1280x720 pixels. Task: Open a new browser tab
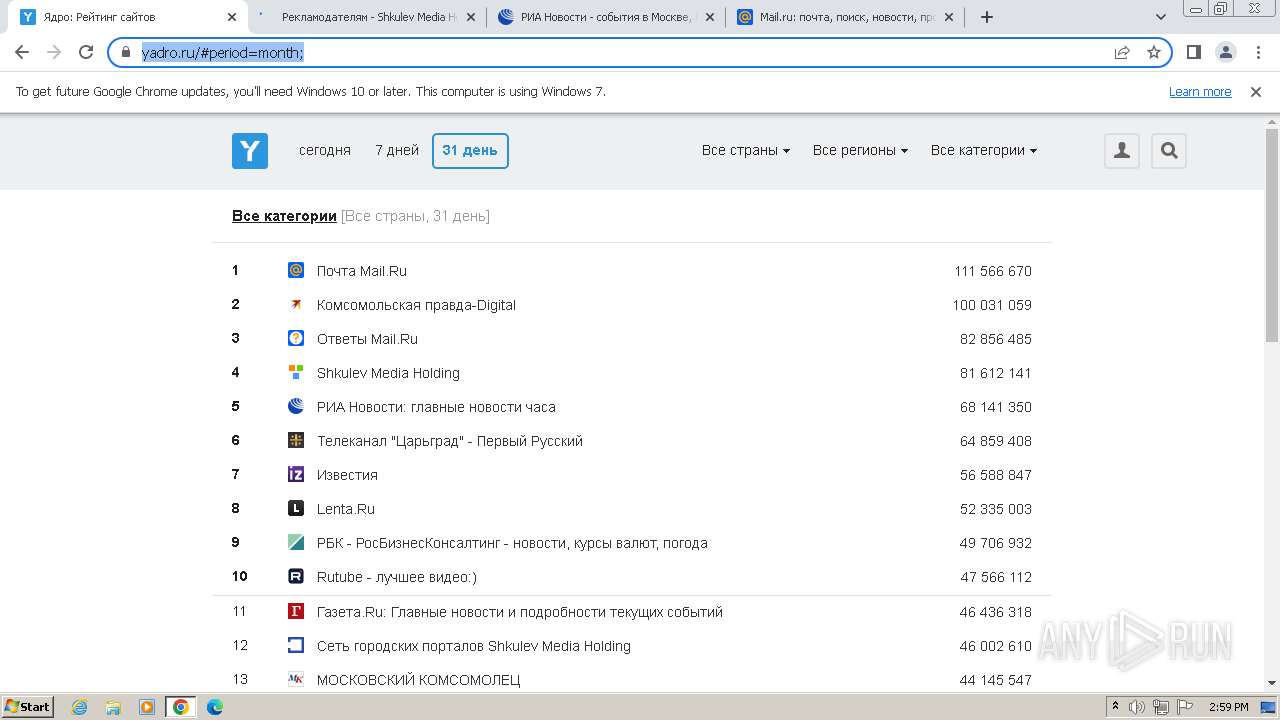[x=987, y=17]
